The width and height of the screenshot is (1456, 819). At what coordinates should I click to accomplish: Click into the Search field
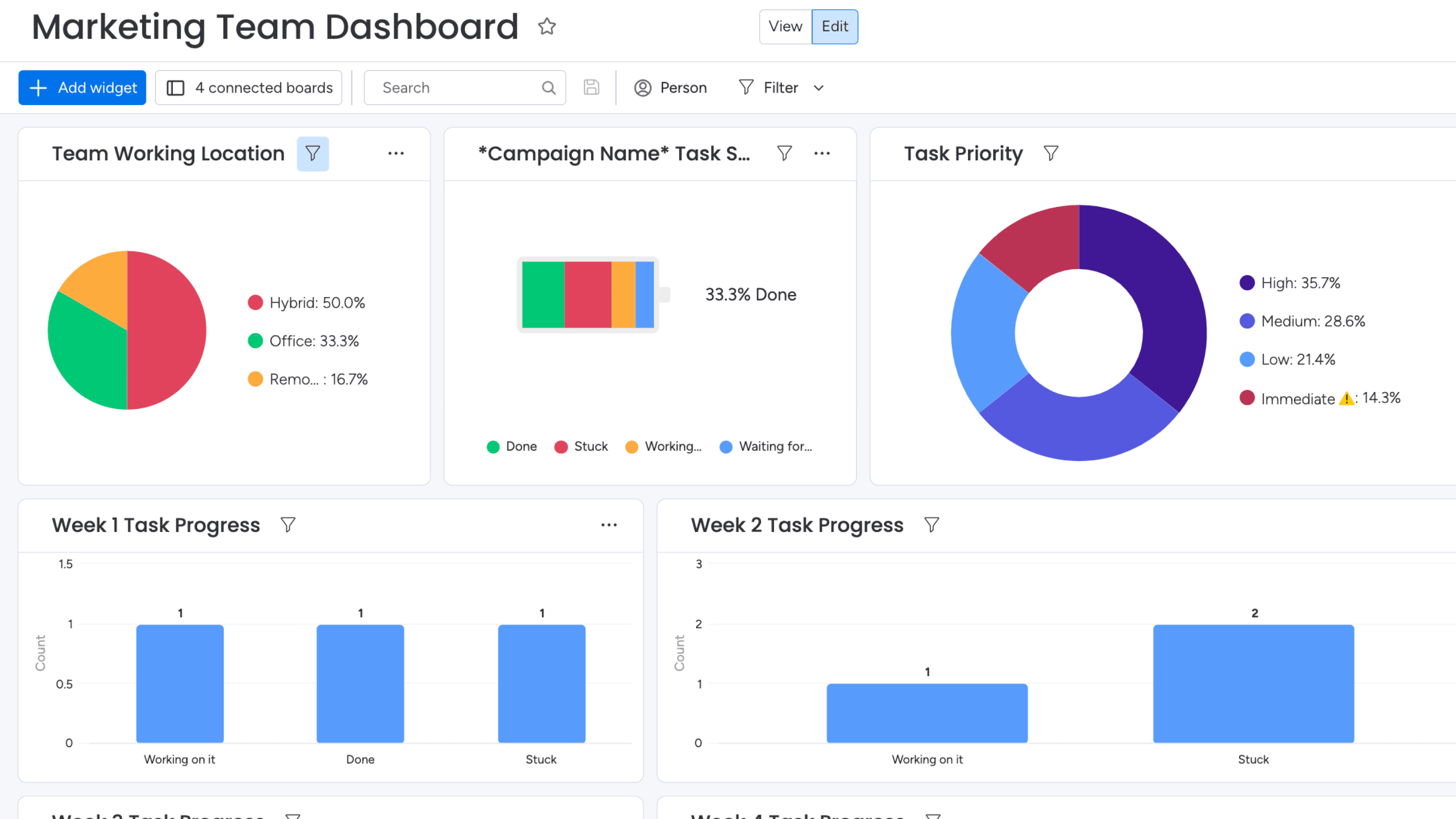(x=458, y=88)
